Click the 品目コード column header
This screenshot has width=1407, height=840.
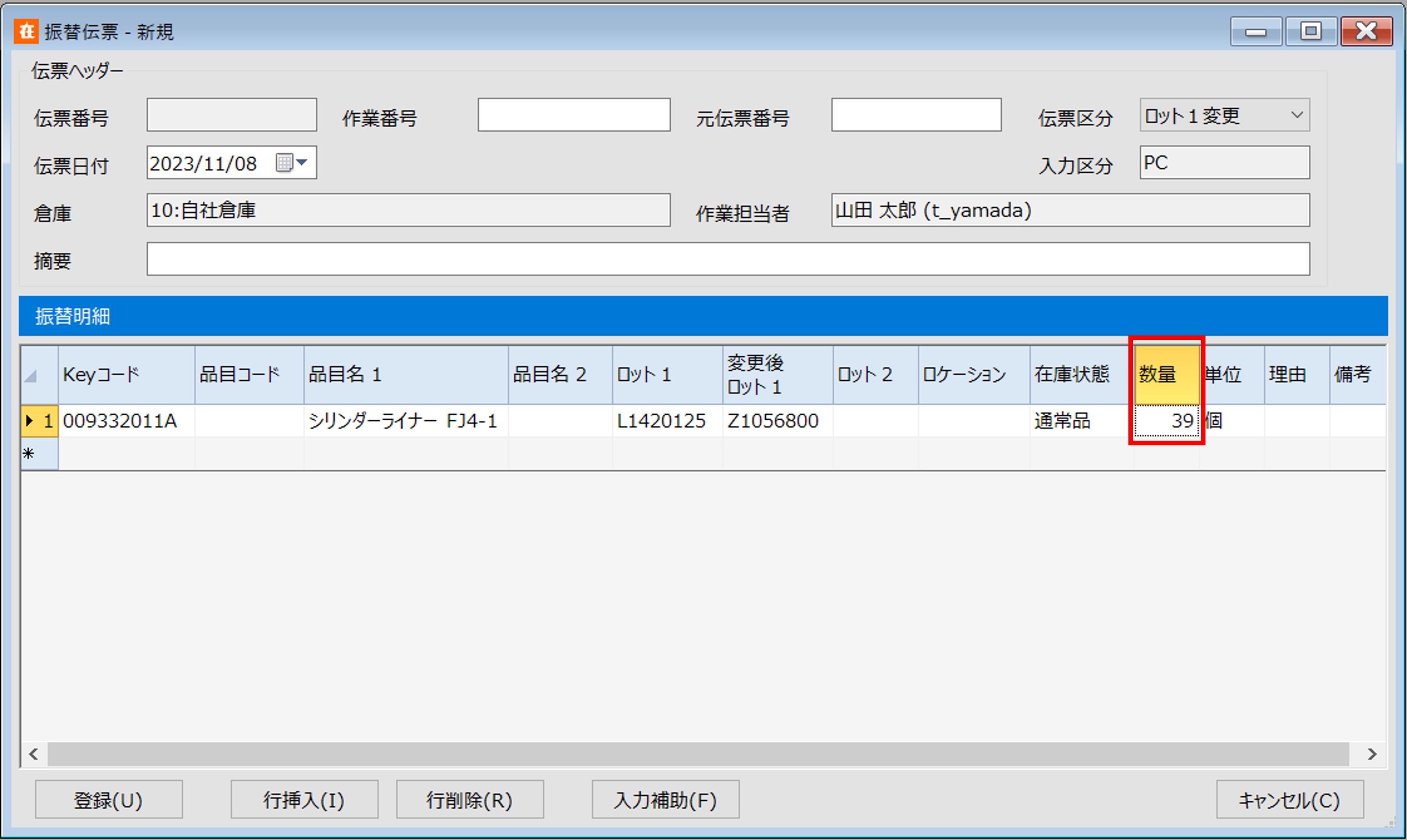(249, 375)
